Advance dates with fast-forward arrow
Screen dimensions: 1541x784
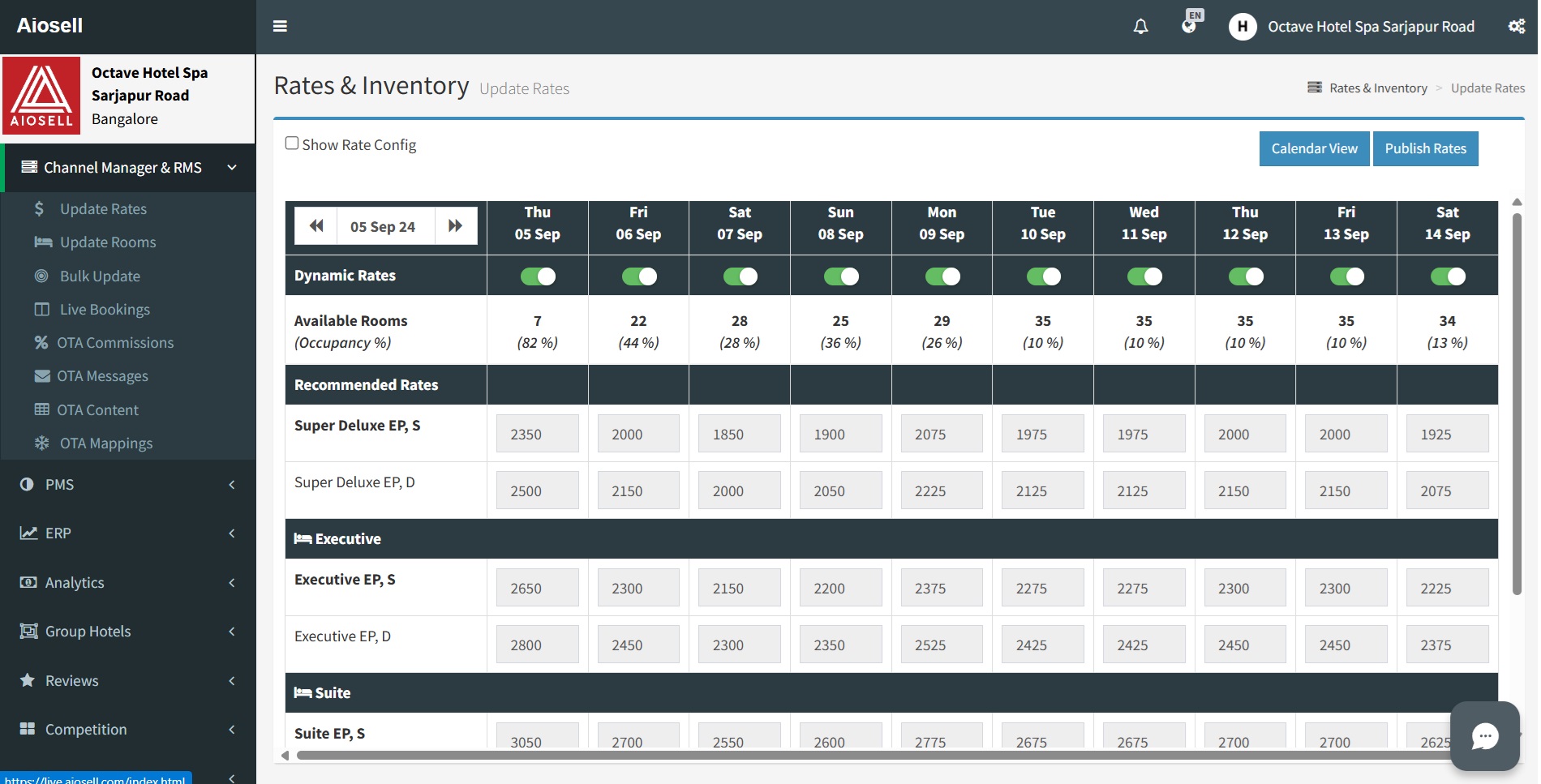point(456,226)
